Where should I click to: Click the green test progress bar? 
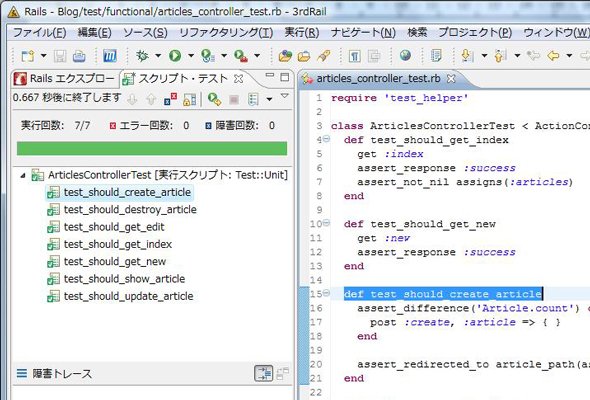pyautogui.click(x=152, y=149)
